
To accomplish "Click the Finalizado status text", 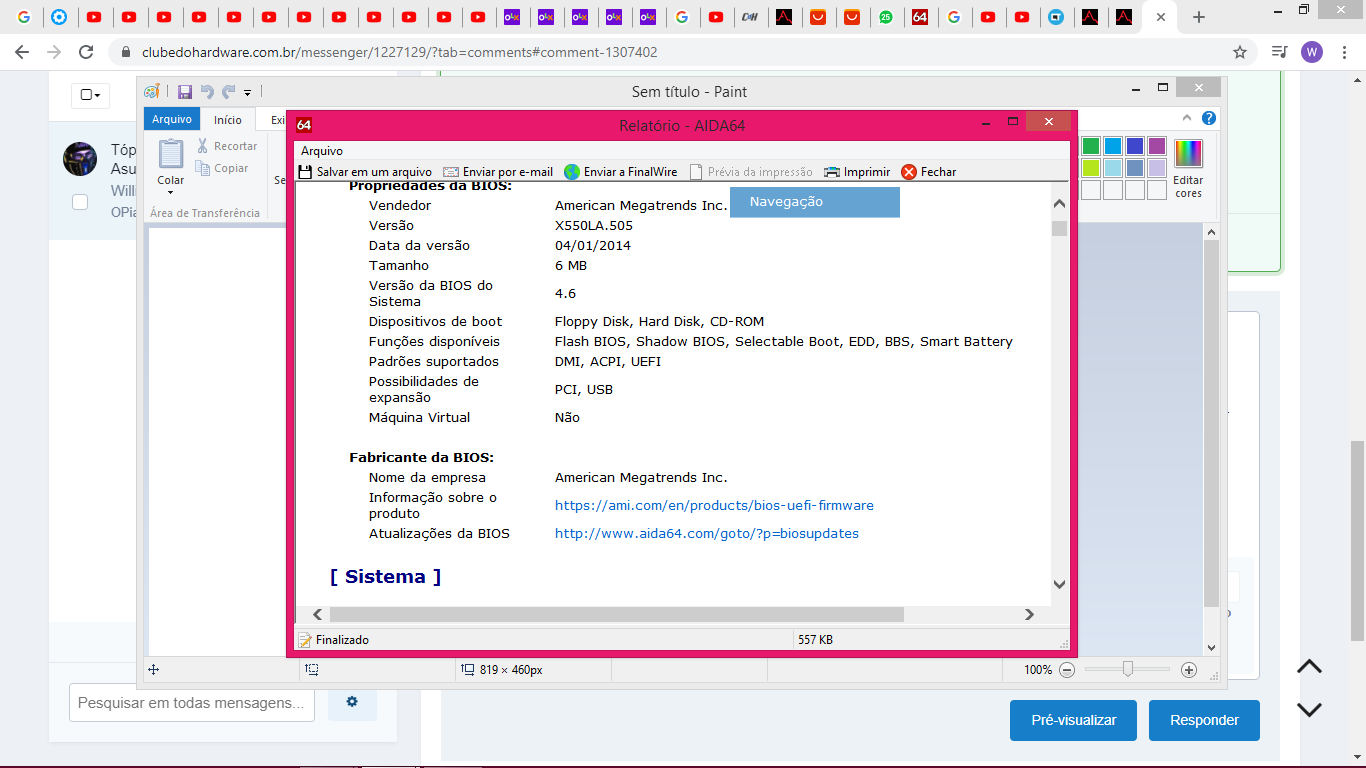I will tap(342, 640).
